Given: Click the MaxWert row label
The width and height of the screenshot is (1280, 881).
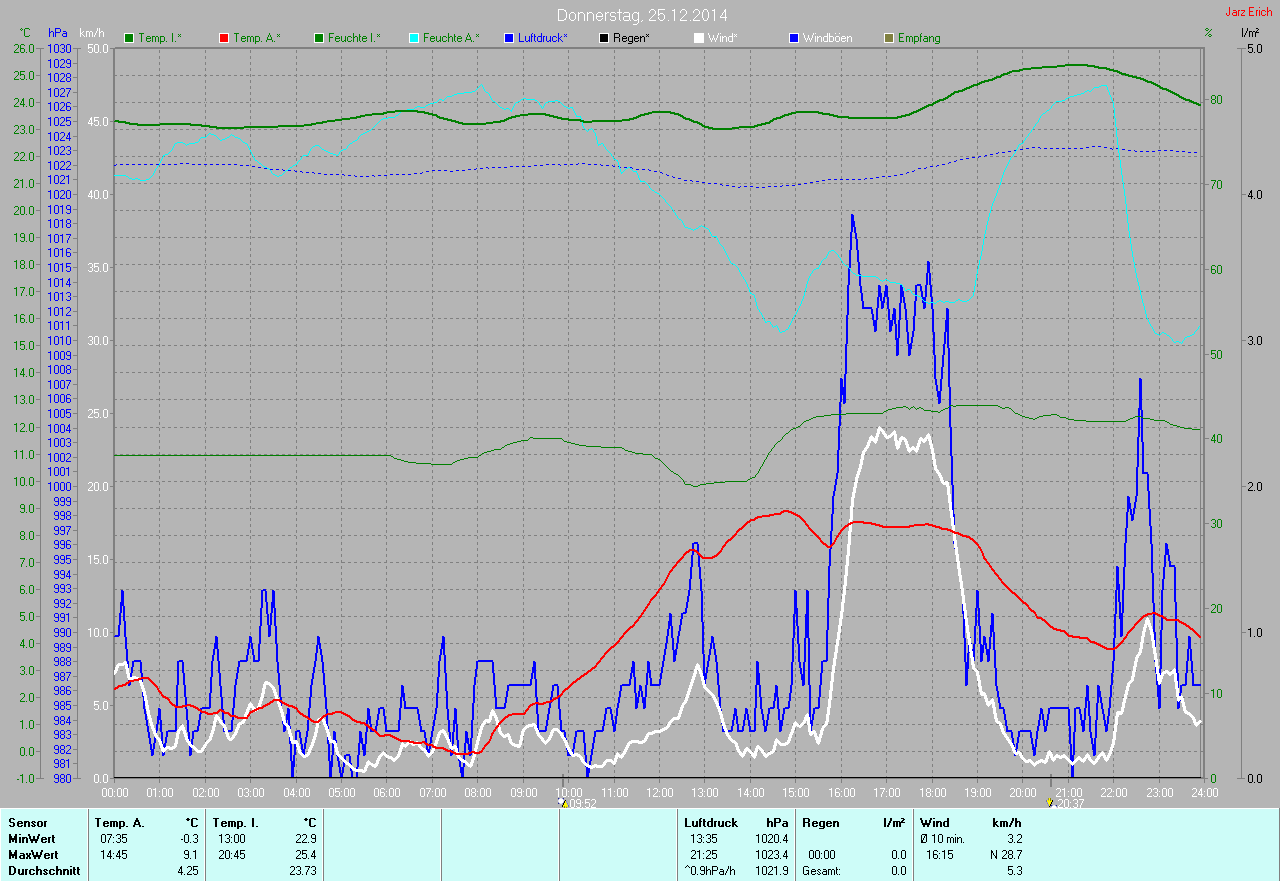Looking at the screenshot, I should 33,855.
